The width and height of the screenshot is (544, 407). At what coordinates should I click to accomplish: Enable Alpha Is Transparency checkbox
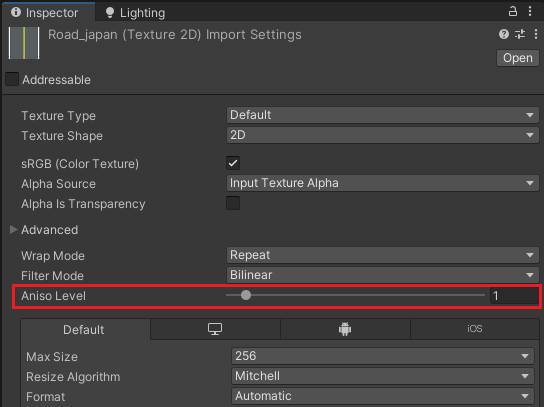point(233,203)
